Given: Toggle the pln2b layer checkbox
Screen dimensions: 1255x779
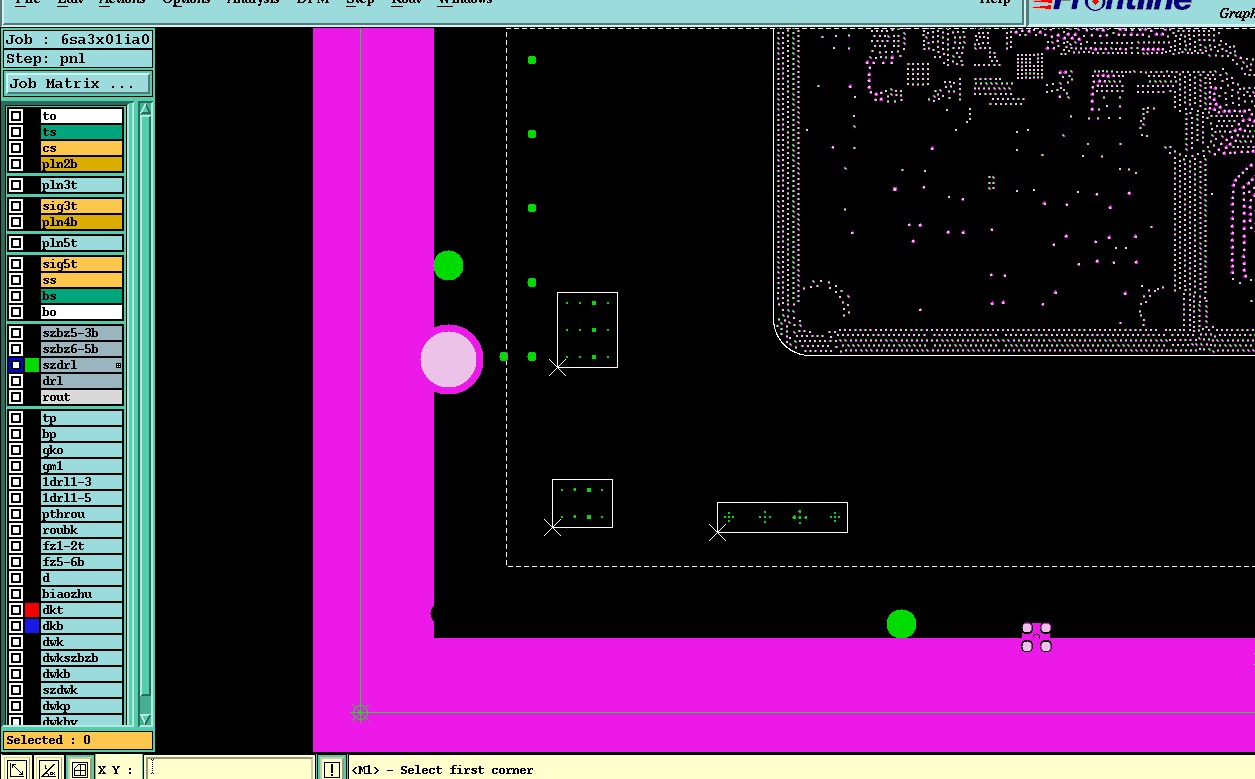Looking at the screenshot, I should pyautogui.click(x=16, y=164).
